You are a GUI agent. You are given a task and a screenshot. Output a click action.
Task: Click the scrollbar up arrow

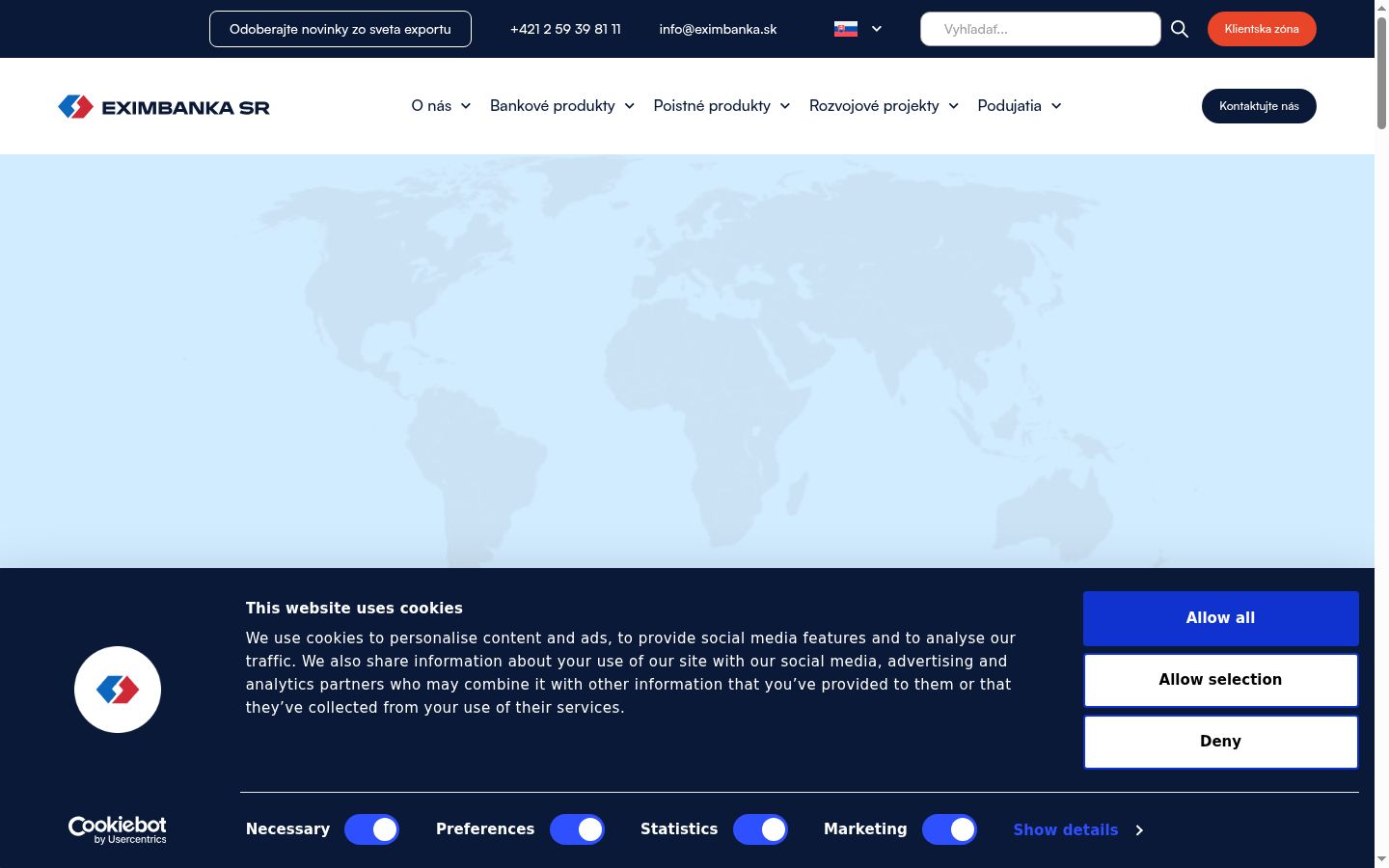(x=1381, y=7)
